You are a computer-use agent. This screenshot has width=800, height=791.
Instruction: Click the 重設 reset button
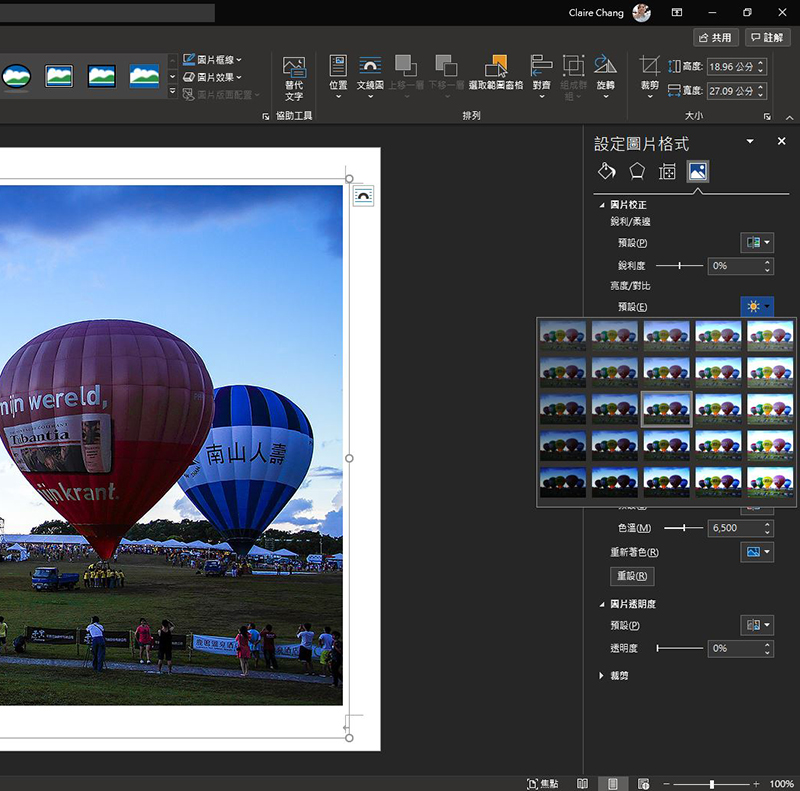pos(632,576)
